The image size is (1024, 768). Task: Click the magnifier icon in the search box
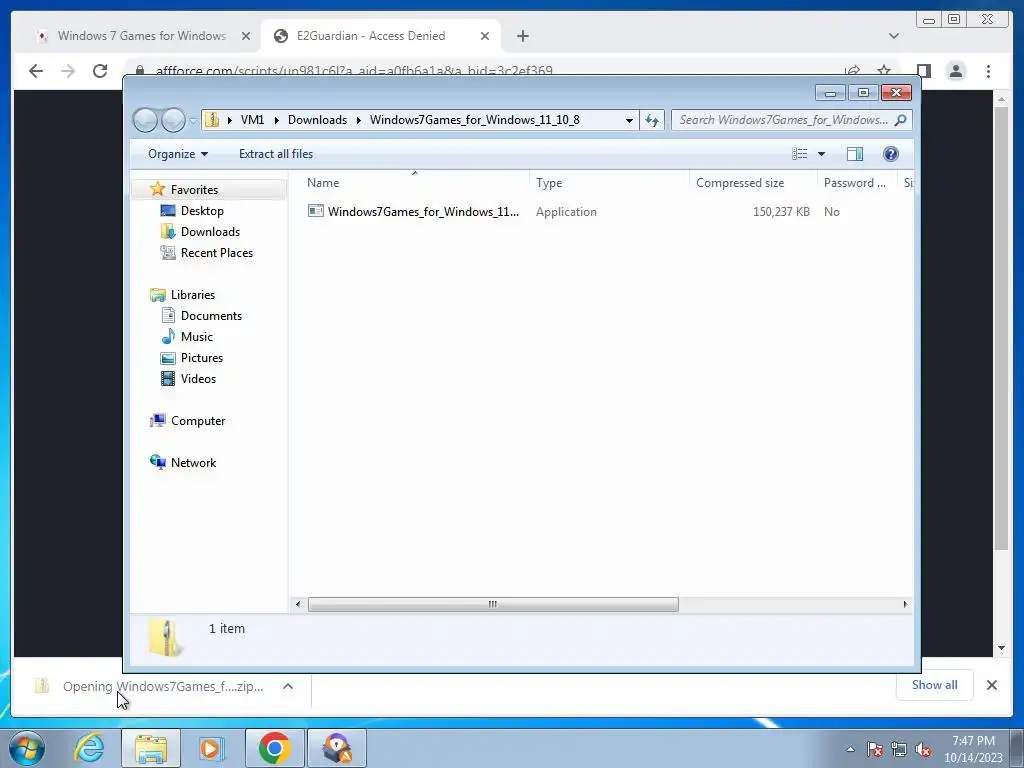pos(901,120)
